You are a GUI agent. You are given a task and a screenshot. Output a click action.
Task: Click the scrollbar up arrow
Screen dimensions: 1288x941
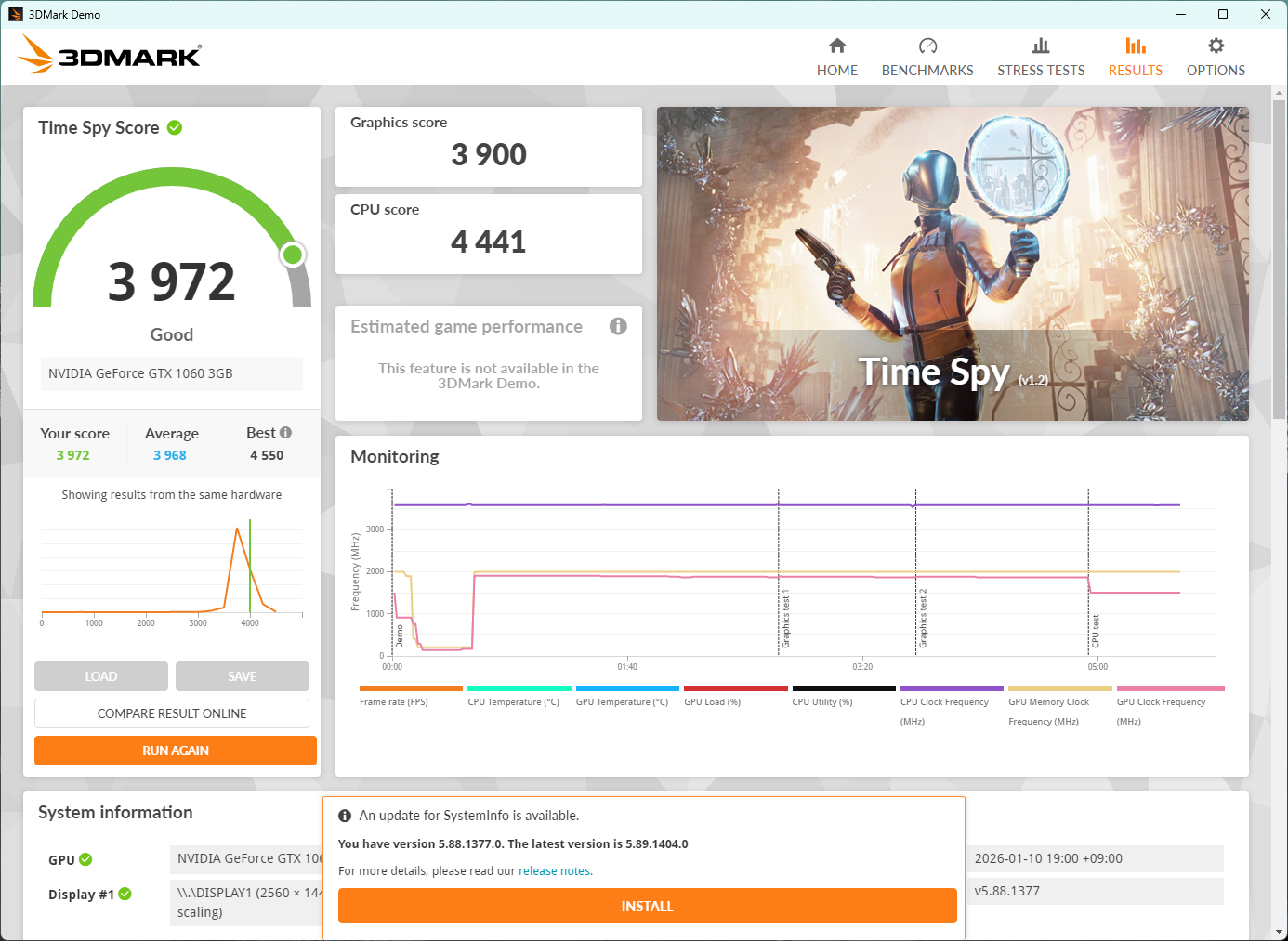[x=1280, y=93]
